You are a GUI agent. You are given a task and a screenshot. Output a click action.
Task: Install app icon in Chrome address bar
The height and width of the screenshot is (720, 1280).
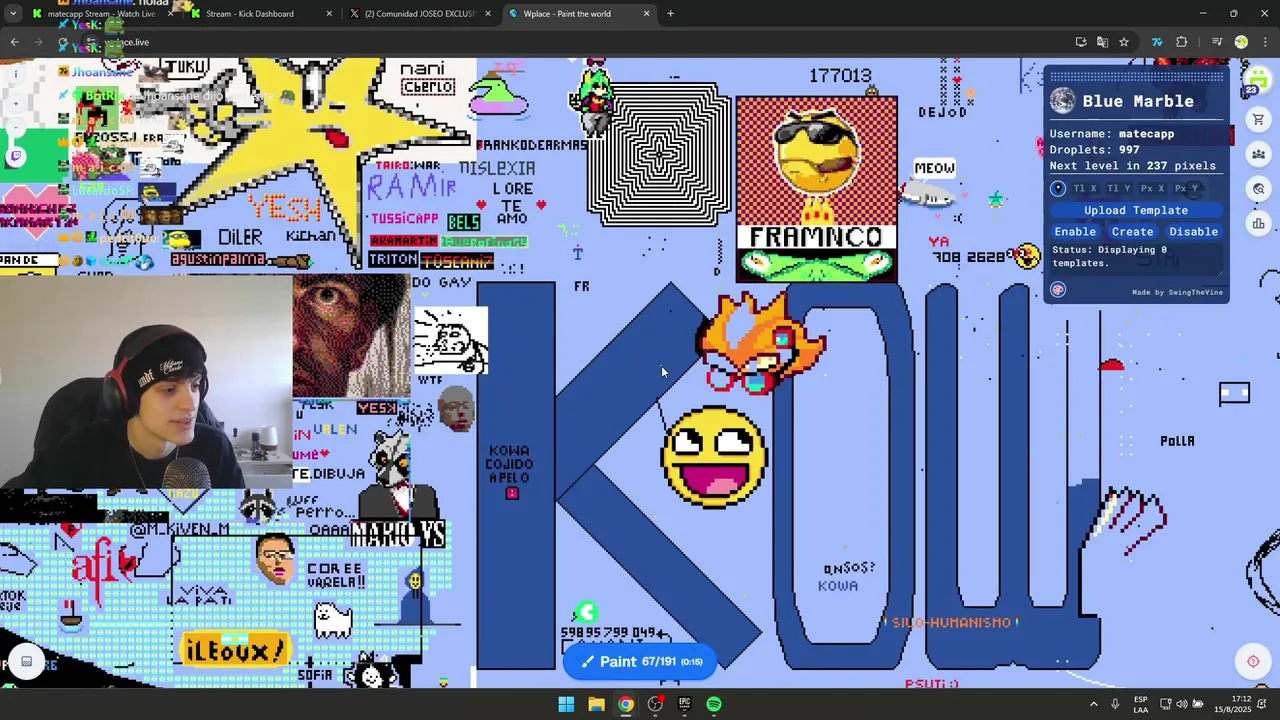click(1081, 42)
